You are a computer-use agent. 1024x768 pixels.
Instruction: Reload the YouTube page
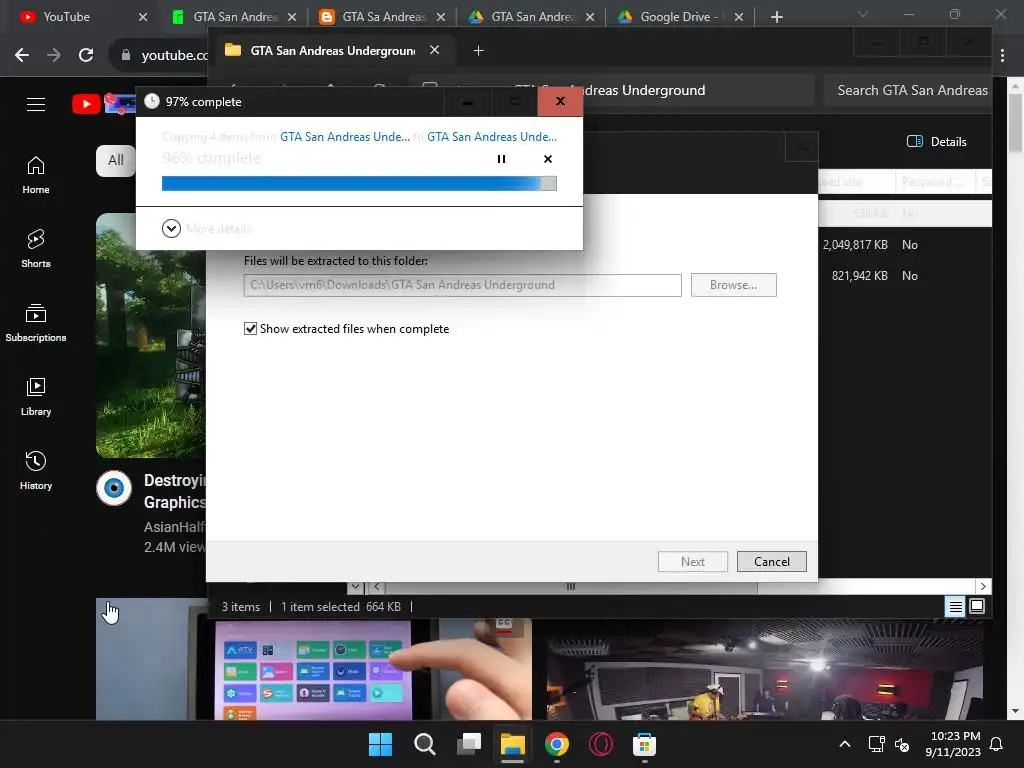[86, 55]
